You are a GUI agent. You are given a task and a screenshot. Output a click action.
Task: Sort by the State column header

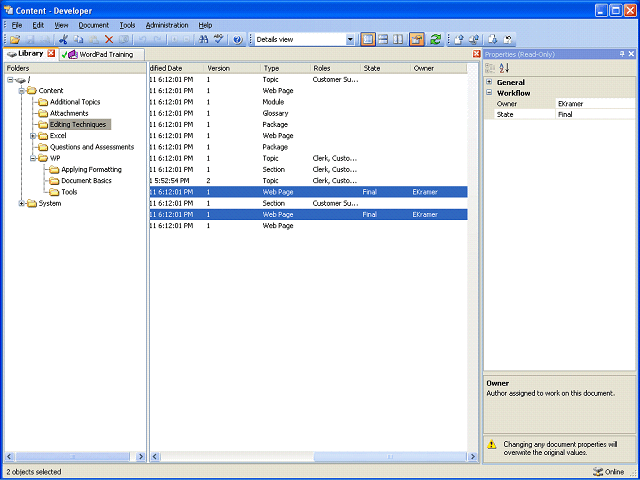coord(385,68)
